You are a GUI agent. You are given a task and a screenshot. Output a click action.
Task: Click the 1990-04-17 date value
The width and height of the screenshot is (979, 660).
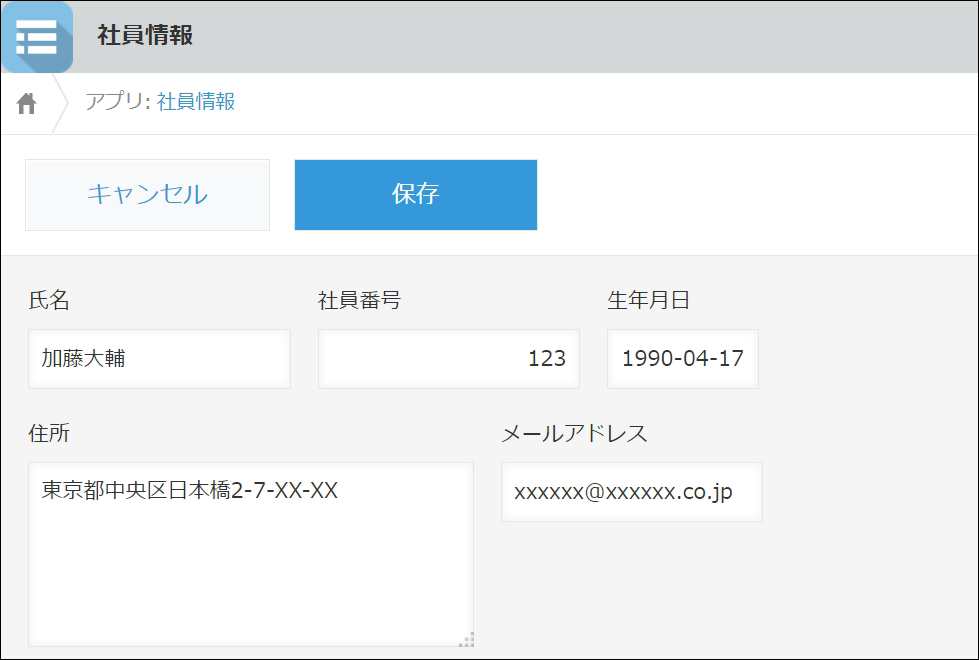point(683,358)
